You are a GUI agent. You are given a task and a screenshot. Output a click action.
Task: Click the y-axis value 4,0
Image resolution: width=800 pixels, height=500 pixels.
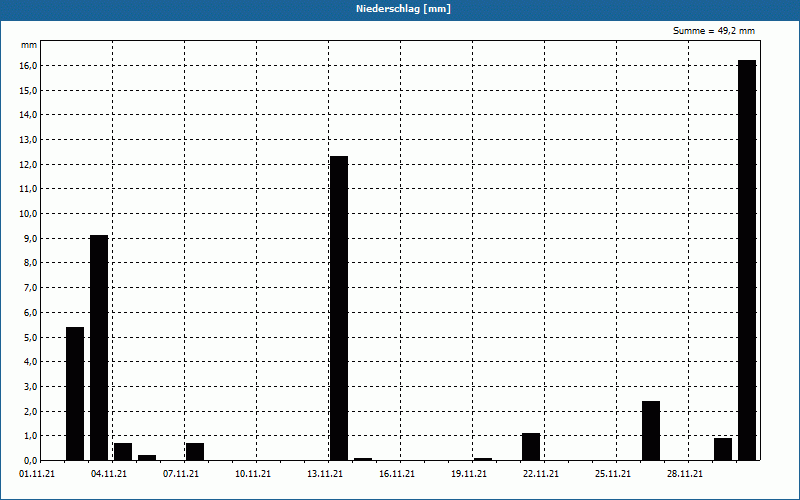30,362
